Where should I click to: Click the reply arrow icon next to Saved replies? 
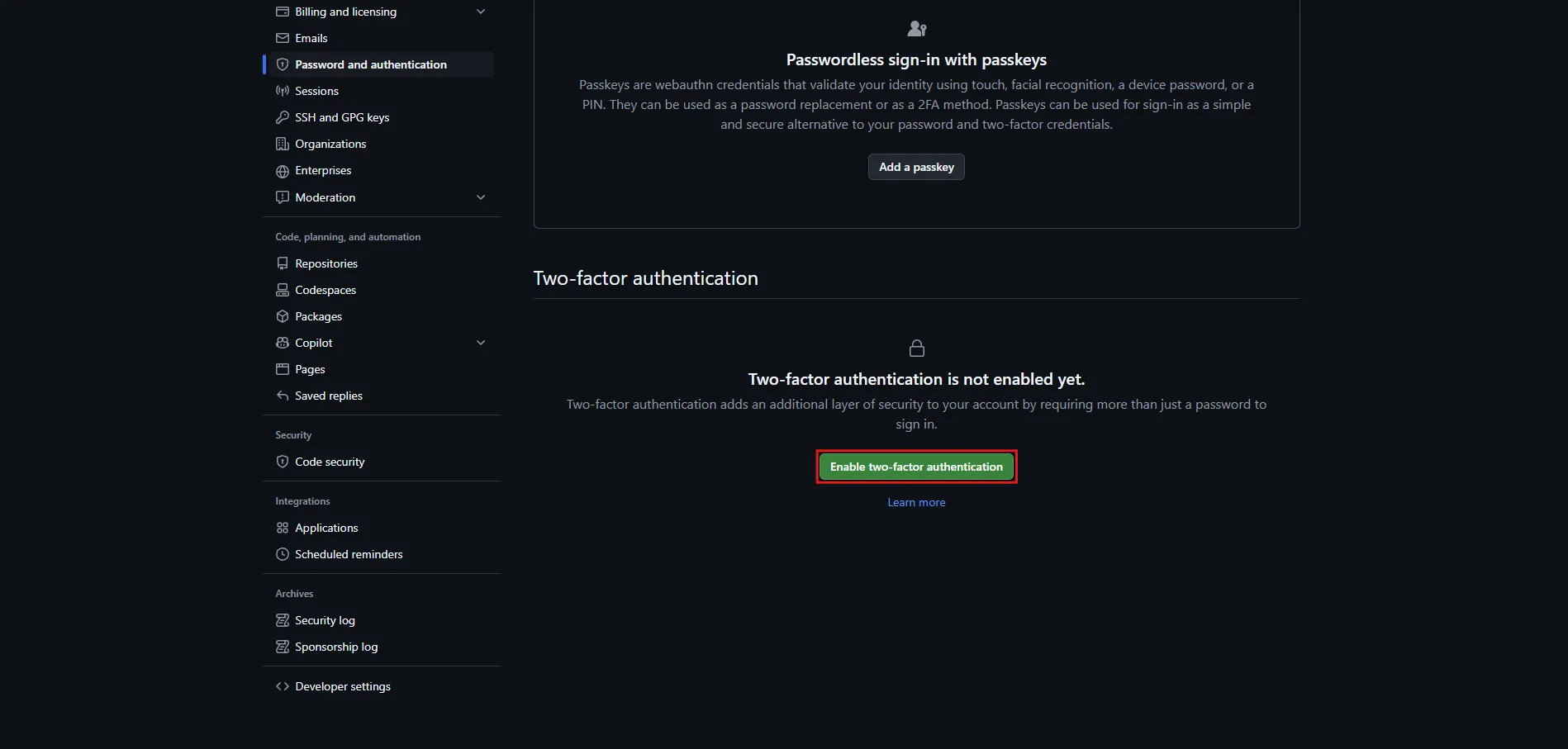click(283, 396)
